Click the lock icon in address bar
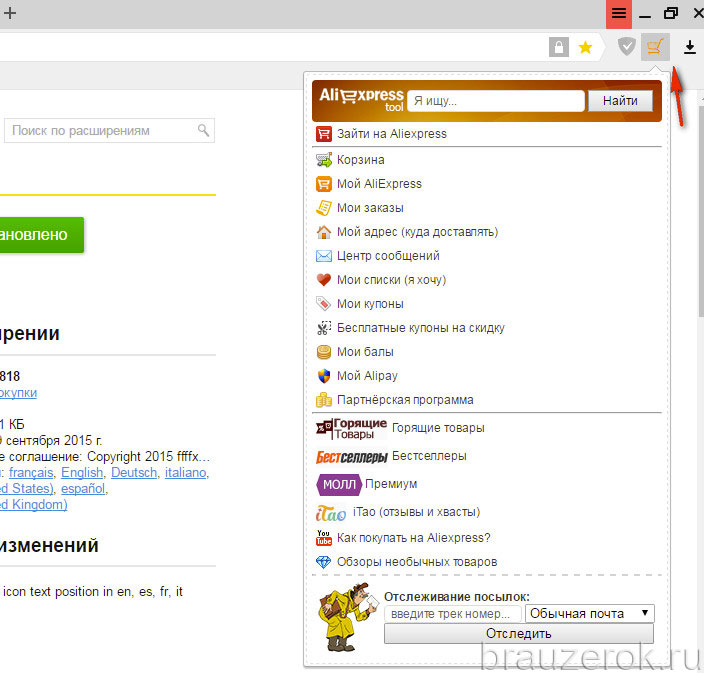 pos(559,47)
